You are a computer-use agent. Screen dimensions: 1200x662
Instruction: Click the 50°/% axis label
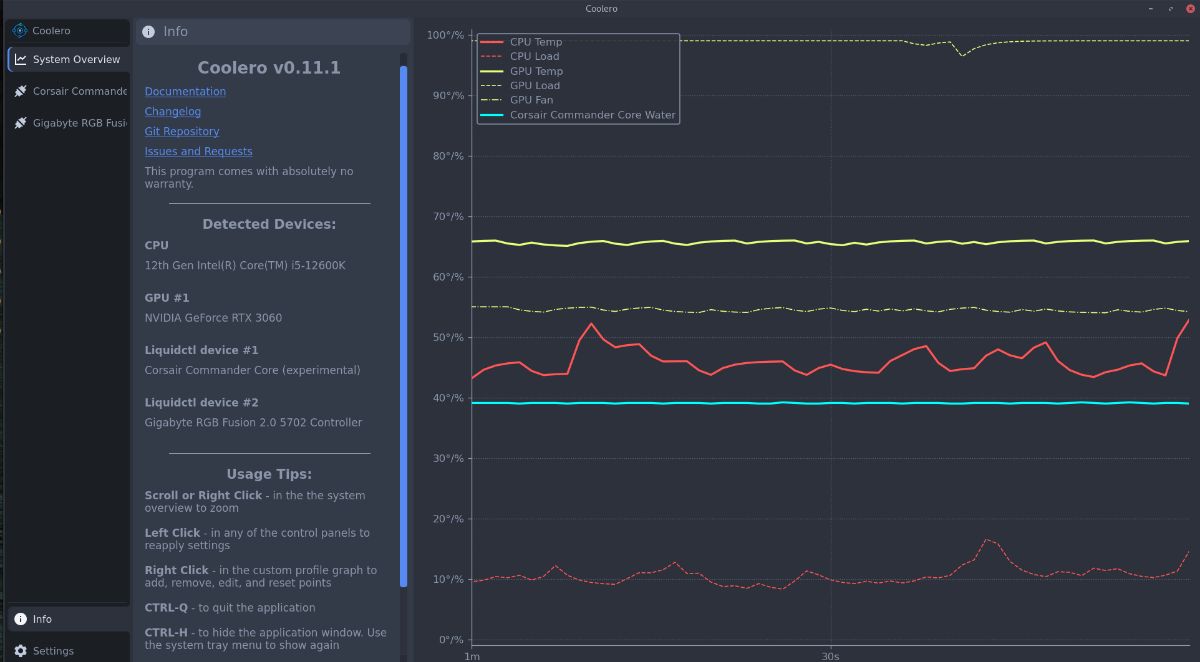(x=447, y=338)
